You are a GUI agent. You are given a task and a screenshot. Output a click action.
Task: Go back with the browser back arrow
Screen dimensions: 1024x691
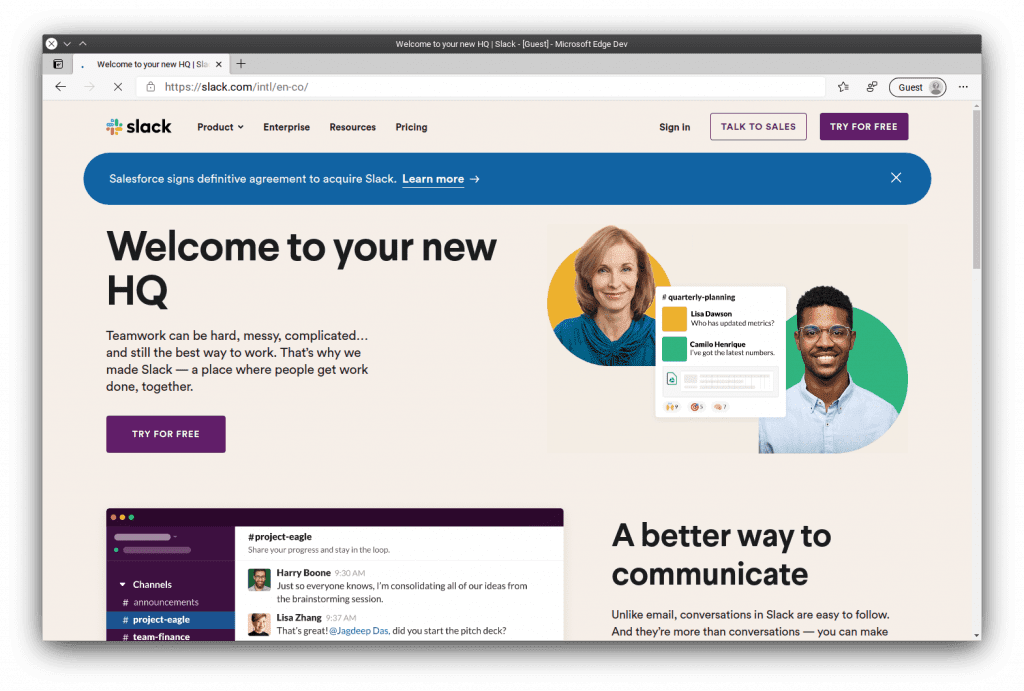pyautogui.click(x=61, y=87)
